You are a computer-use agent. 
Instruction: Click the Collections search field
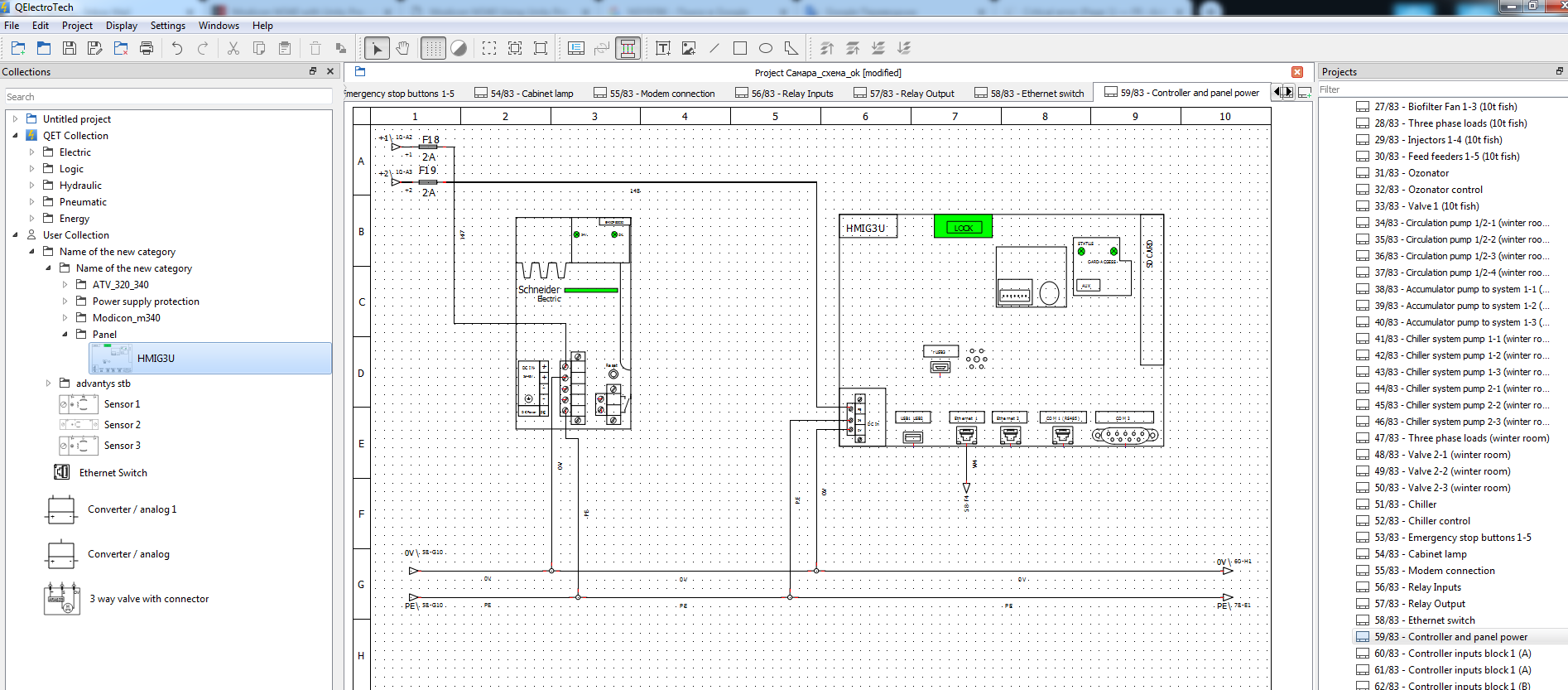click(168, 97)
